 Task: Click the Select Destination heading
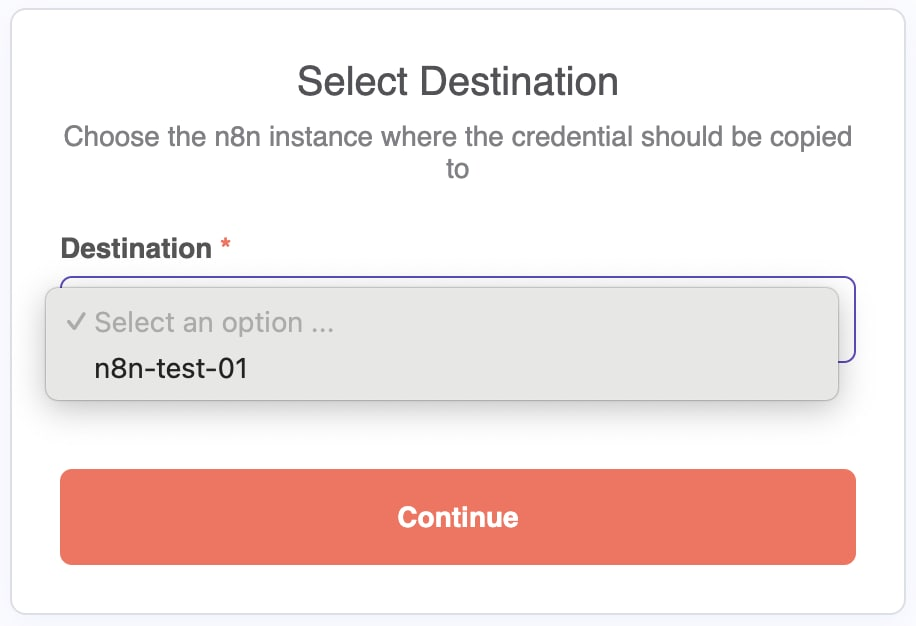458,81
